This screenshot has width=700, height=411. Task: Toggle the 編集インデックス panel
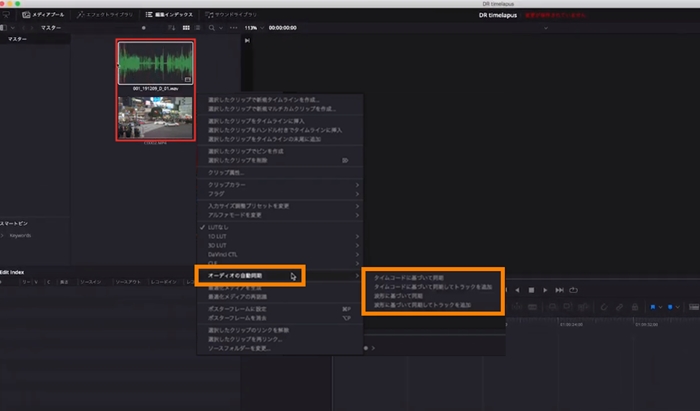pos(169,15)
